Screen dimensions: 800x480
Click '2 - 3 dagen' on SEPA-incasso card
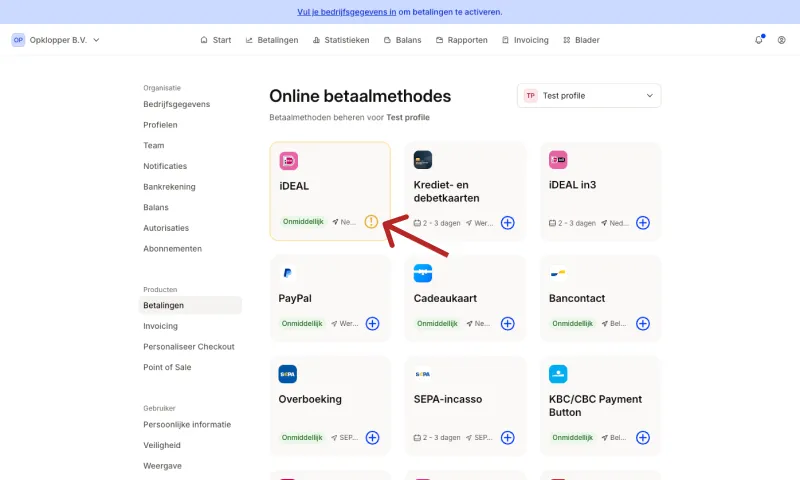click(x=437, y=438)
